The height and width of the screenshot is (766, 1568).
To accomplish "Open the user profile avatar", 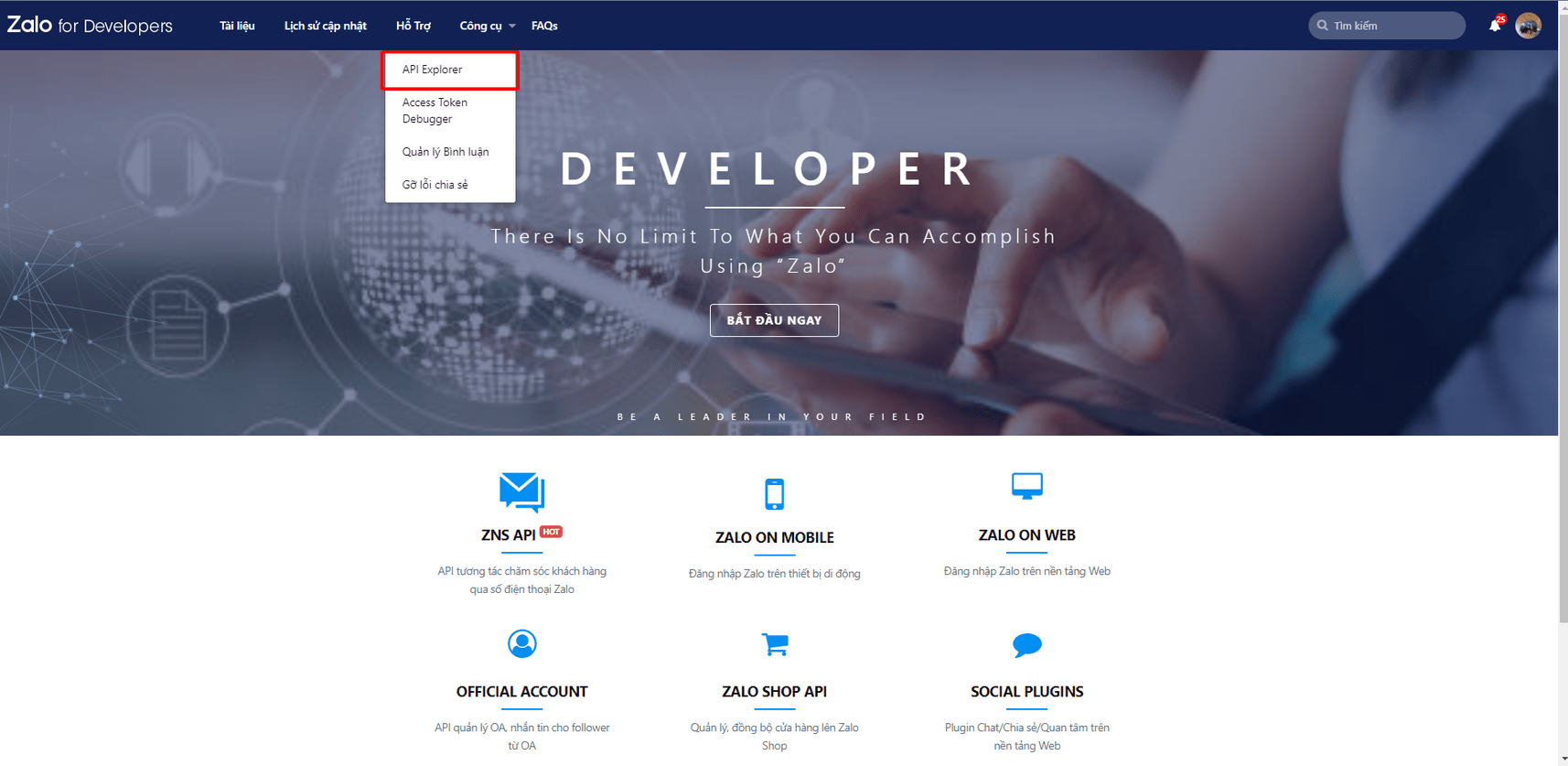I will pyautogui.click(x=1528, y=26).
